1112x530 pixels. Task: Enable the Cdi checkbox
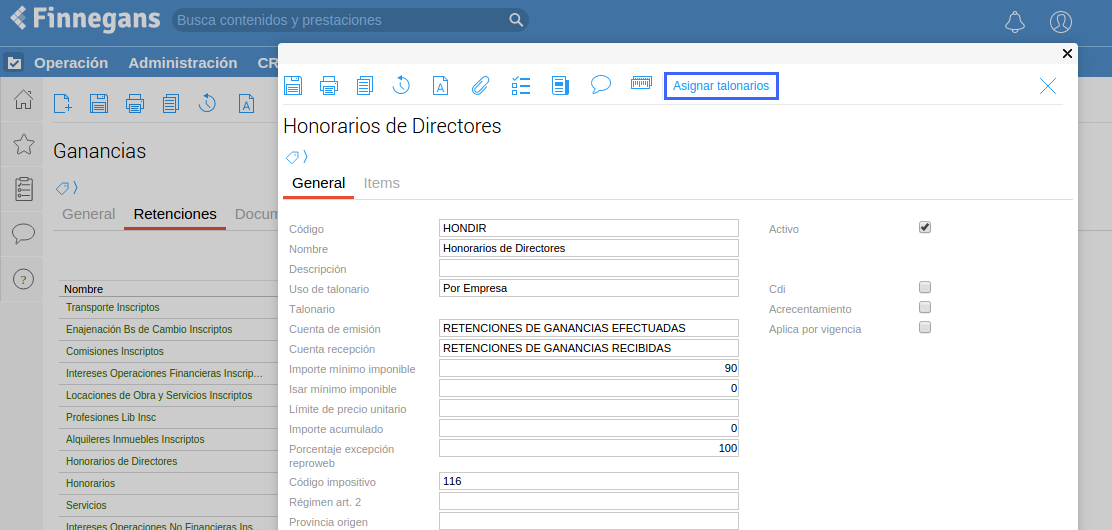click(x=925, y=288)
